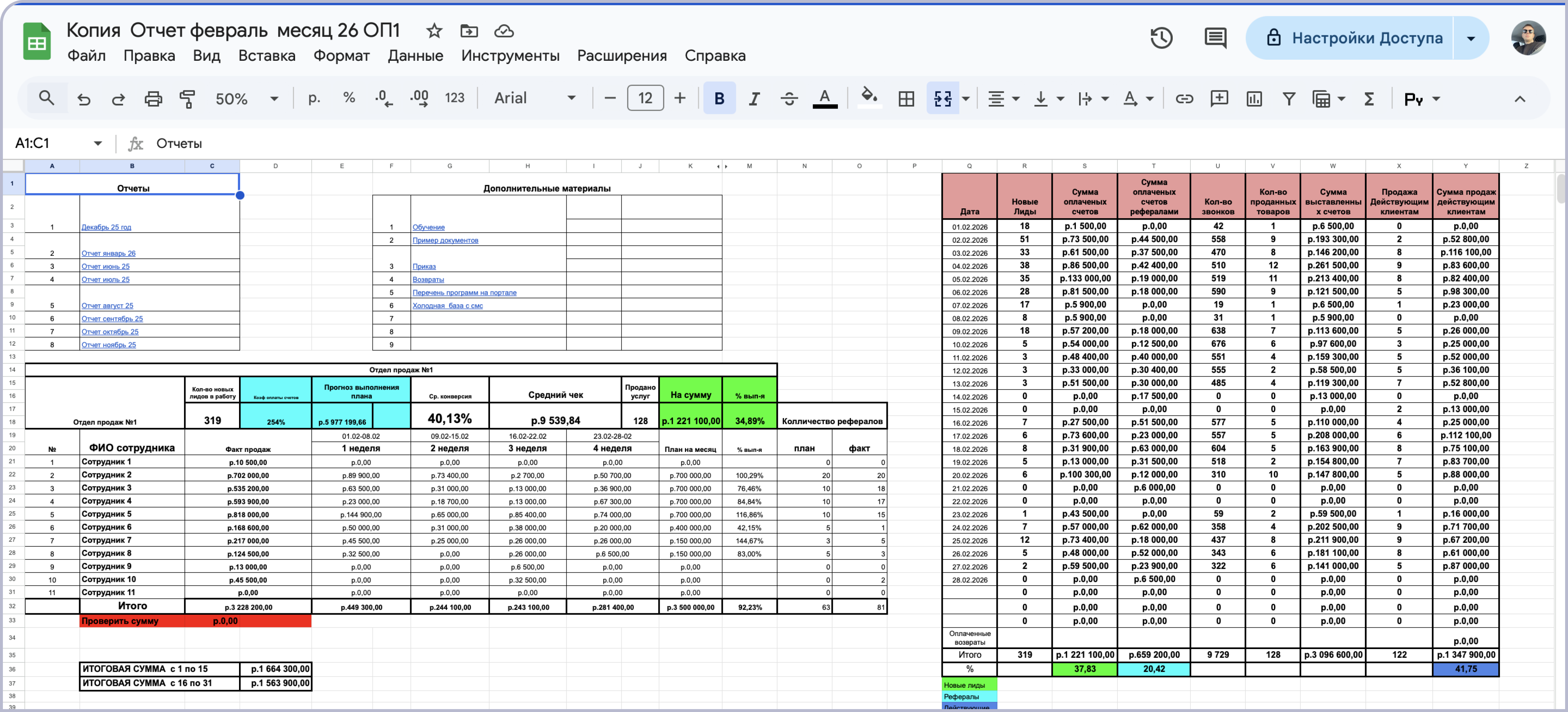Click the borders grid icon
The image size is (1568, 712).
pyautogui.click(x=906, y=99)
